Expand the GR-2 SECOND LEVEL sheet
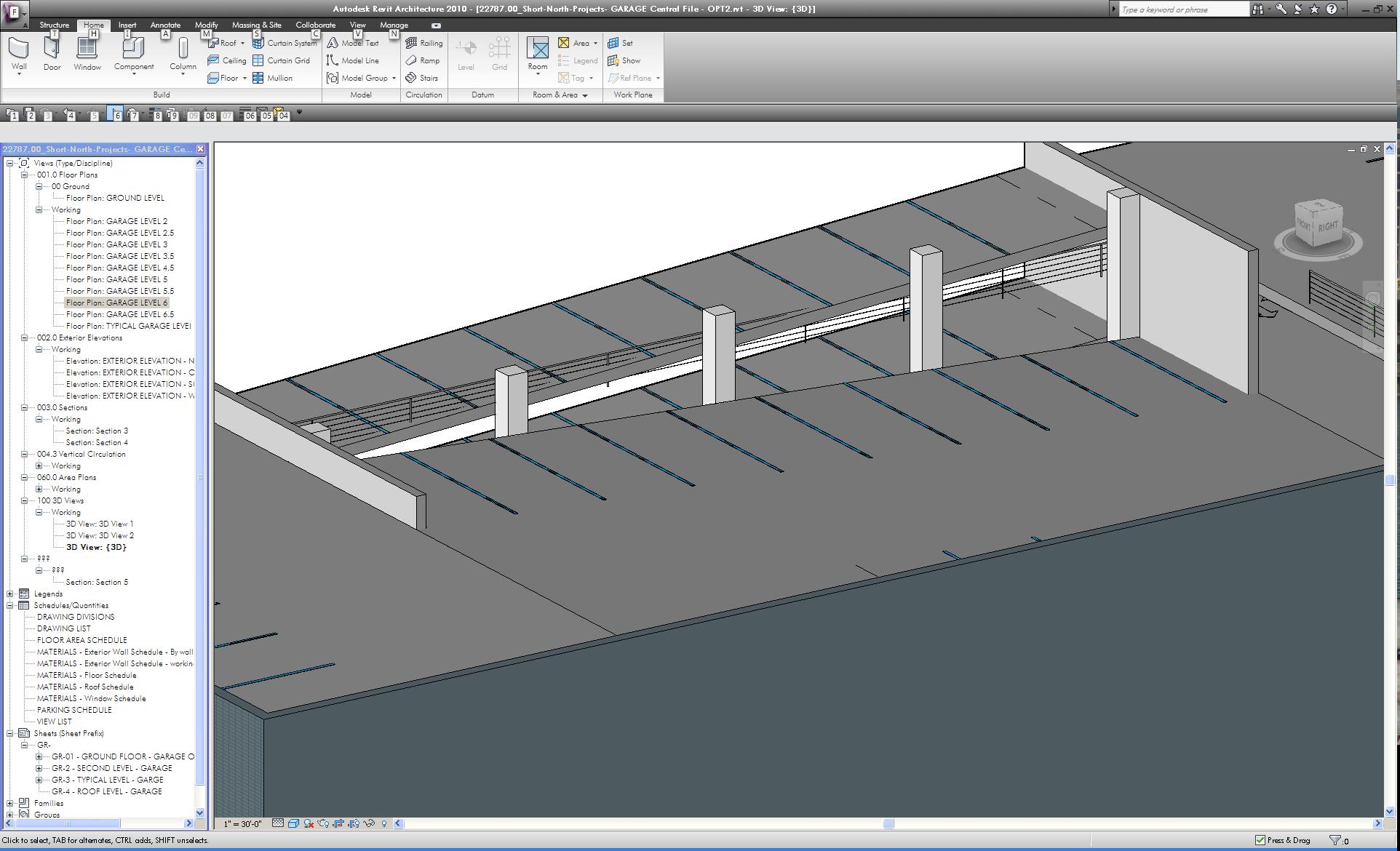1400x851 pixels. point(39,768)
